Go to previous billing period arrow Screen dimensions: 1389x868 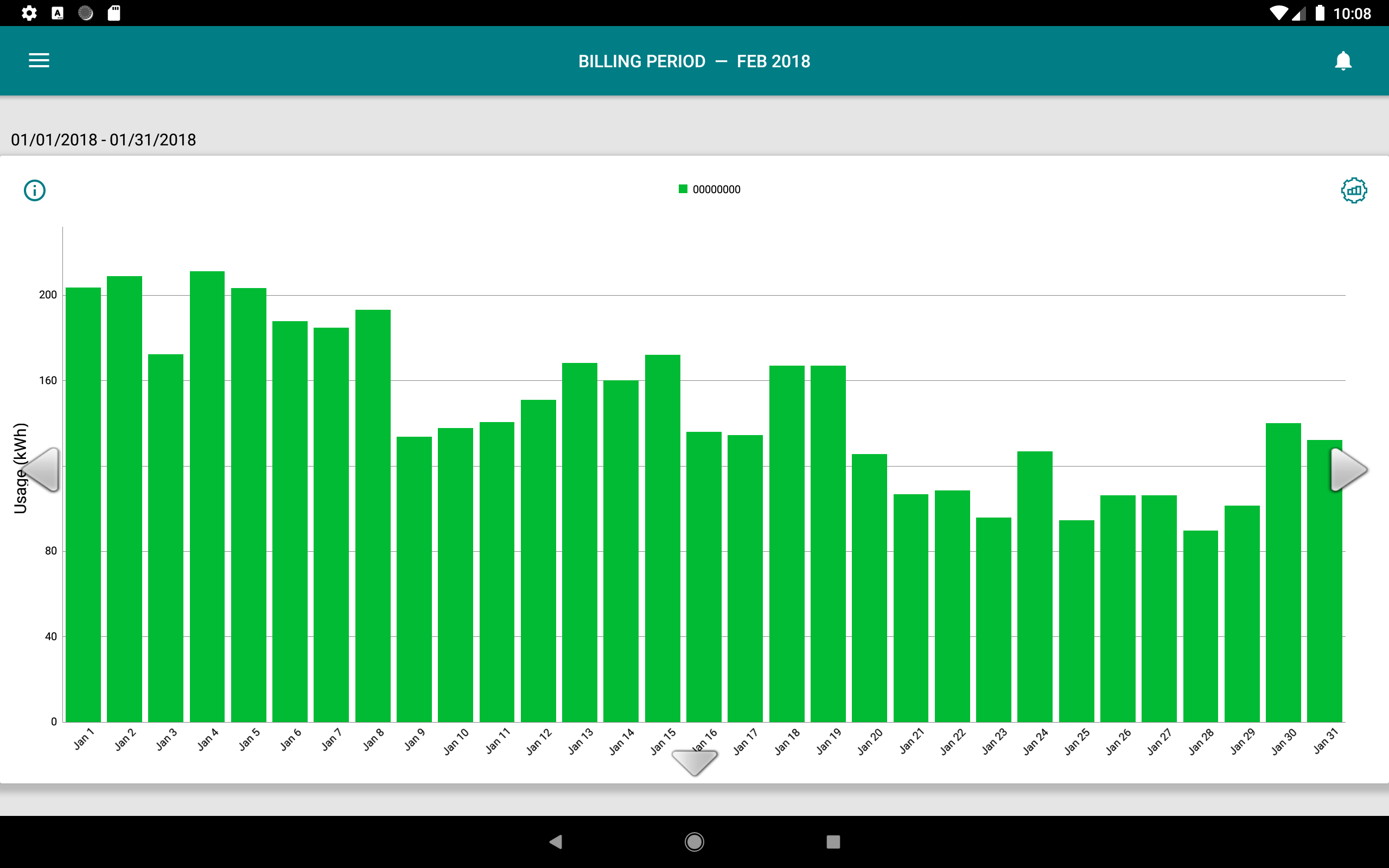41,470
